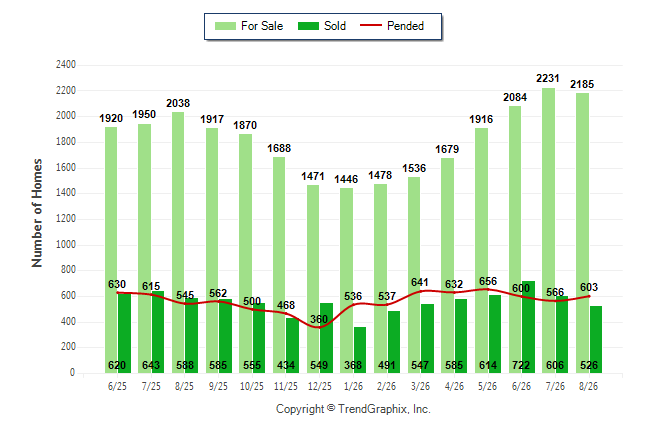Click the 1/26 Sold bar labeled 368
This screenshot has width=646, height=434.
click(360, 350)
